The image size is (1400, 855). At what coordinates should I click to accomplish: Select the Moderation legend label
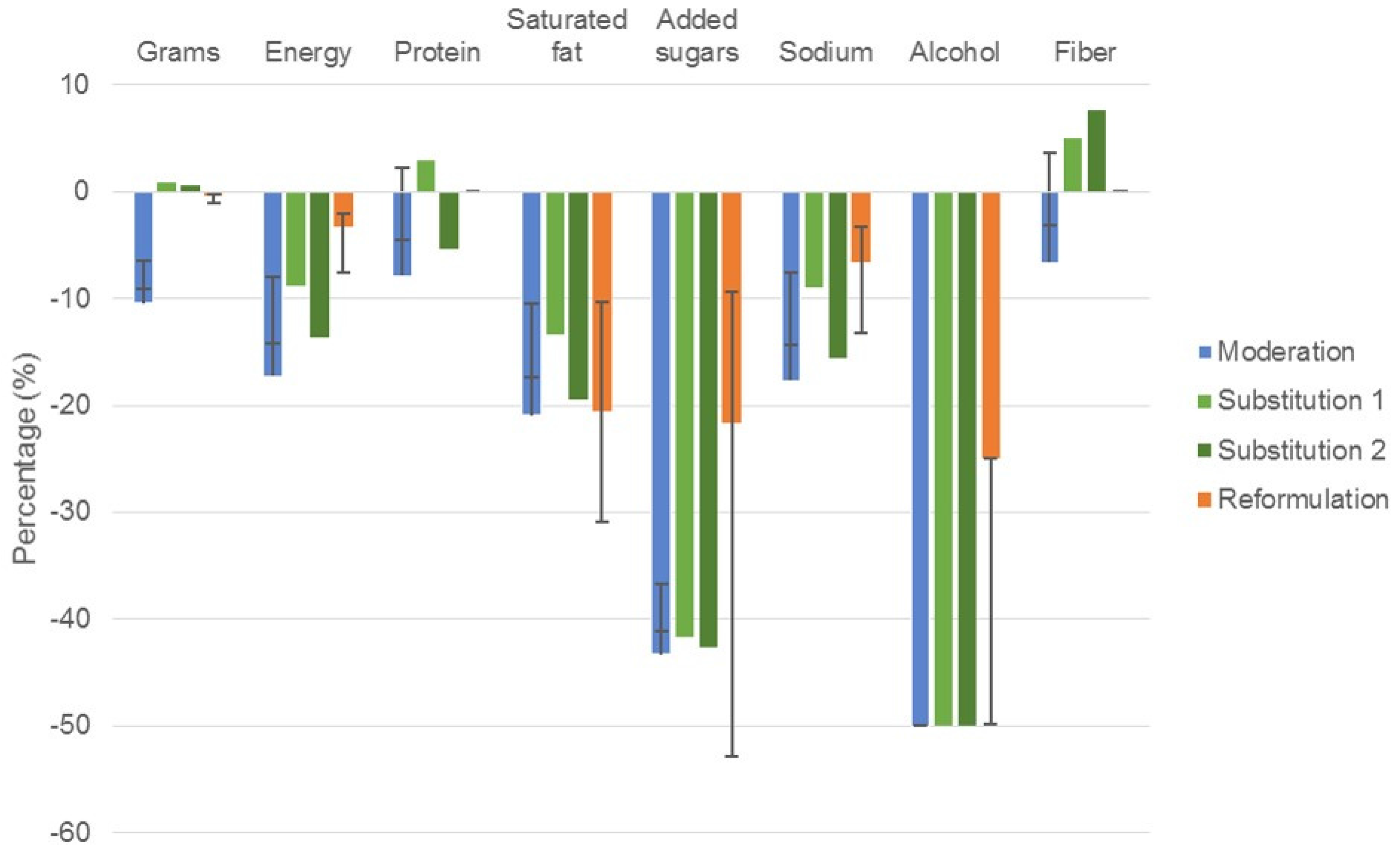[1286, 352]
